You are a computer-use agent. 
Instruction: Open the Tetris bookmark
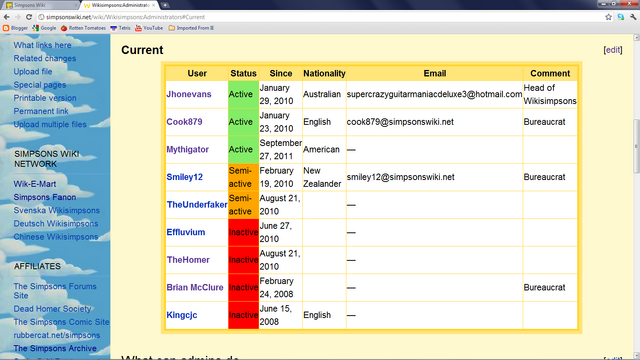click(x=120, y=28)
